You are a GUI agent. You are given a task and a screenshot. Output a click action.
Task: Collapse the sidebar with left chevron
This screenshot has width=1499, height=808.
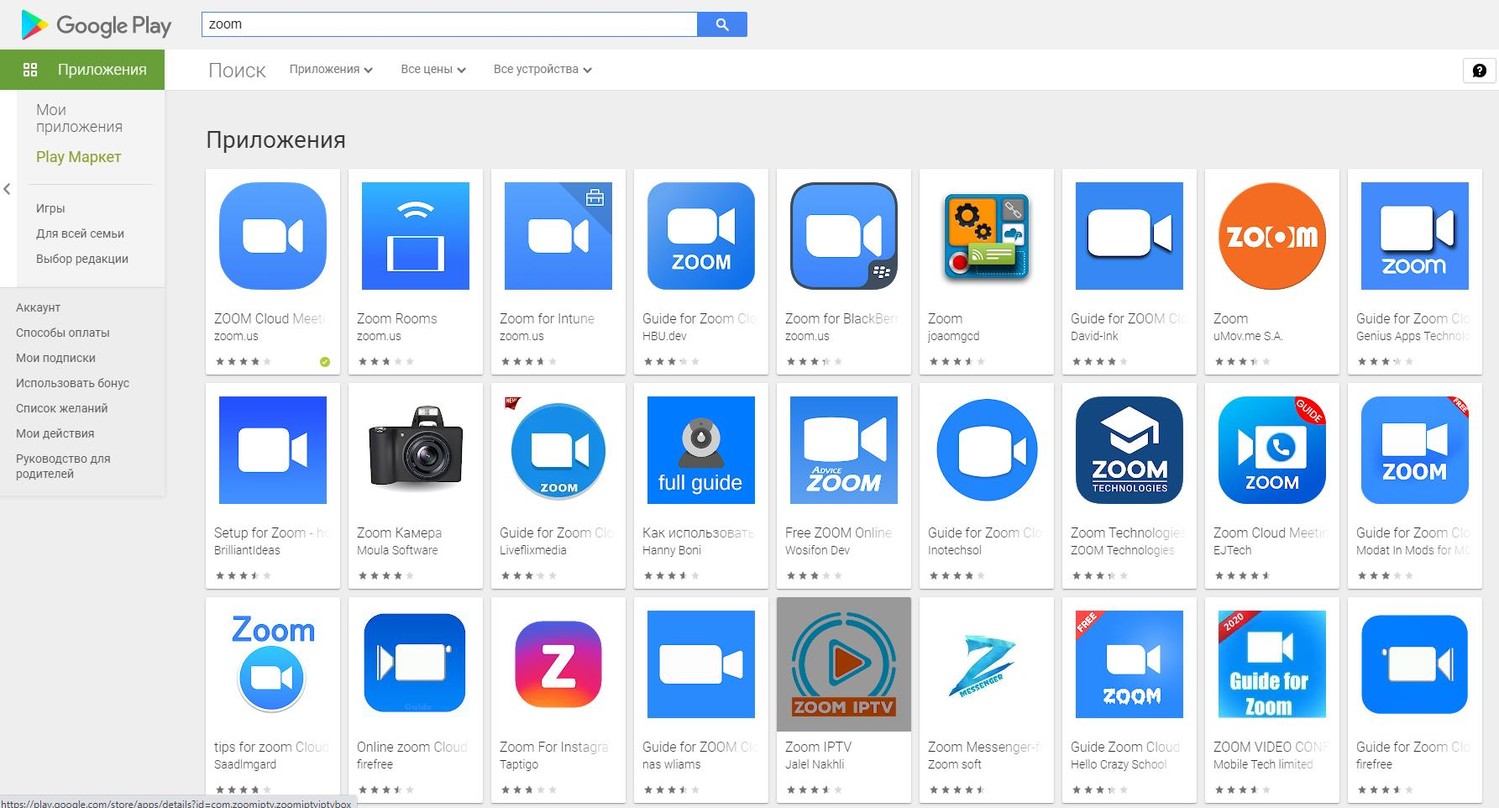point(7,189)
